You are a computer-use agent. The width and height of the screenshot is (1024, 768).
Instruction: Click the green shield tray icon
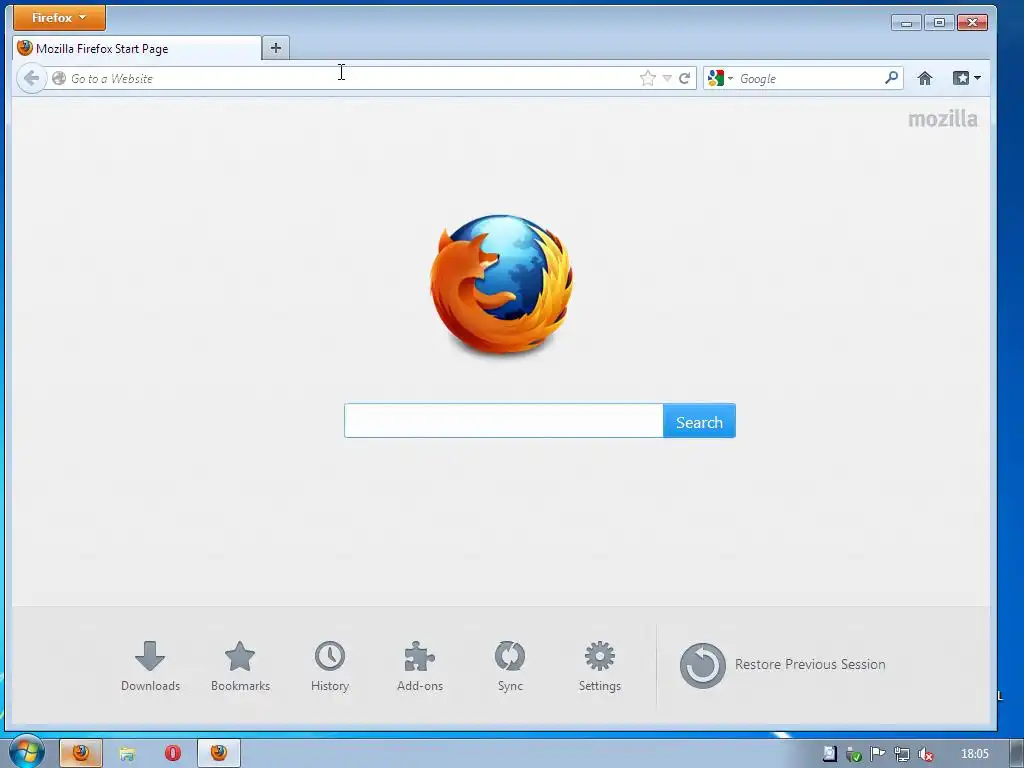[854, 754]
